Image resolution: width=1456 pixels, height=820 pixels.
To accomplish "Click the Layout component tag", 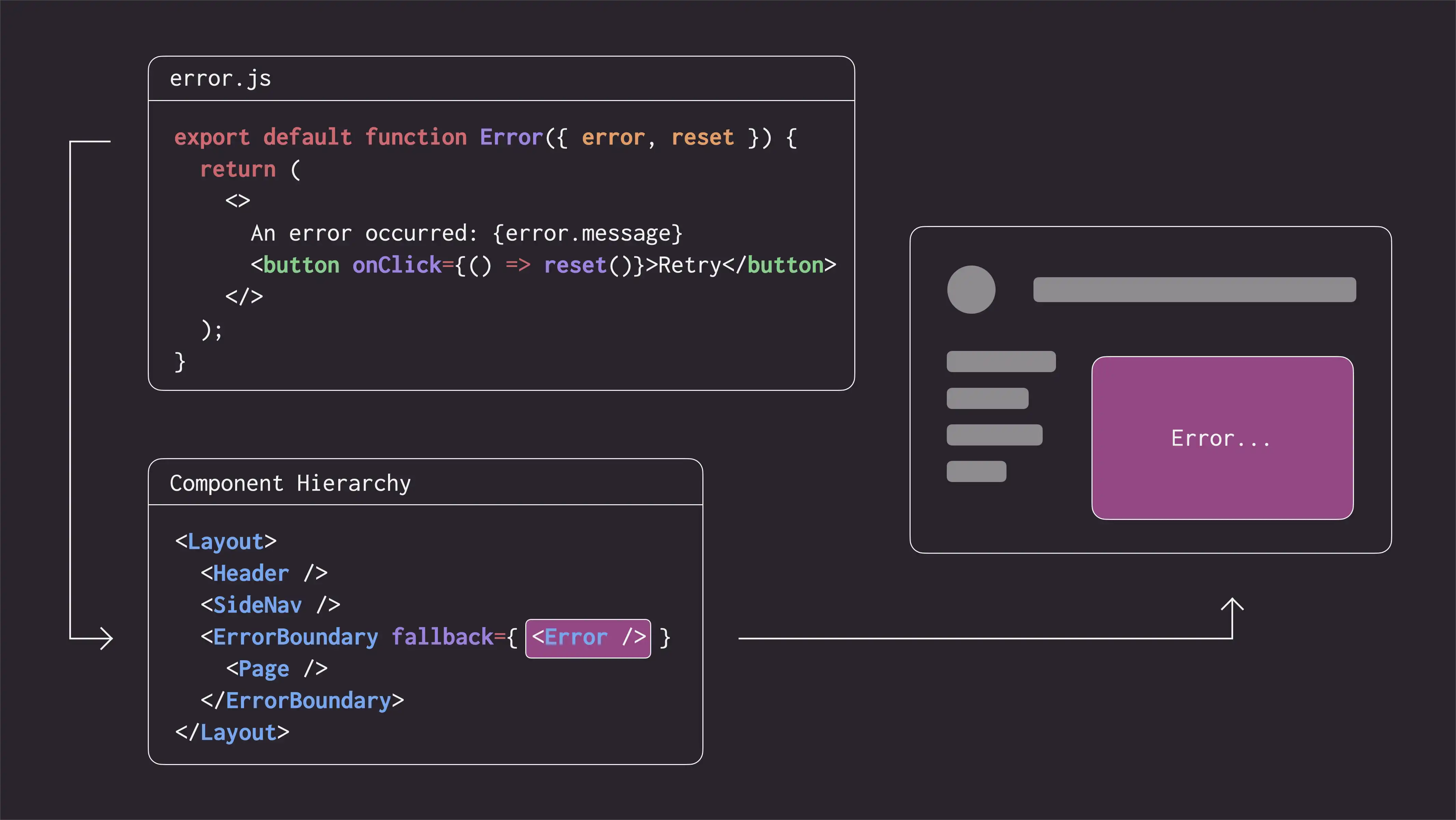I will click(x=222, y=541).
